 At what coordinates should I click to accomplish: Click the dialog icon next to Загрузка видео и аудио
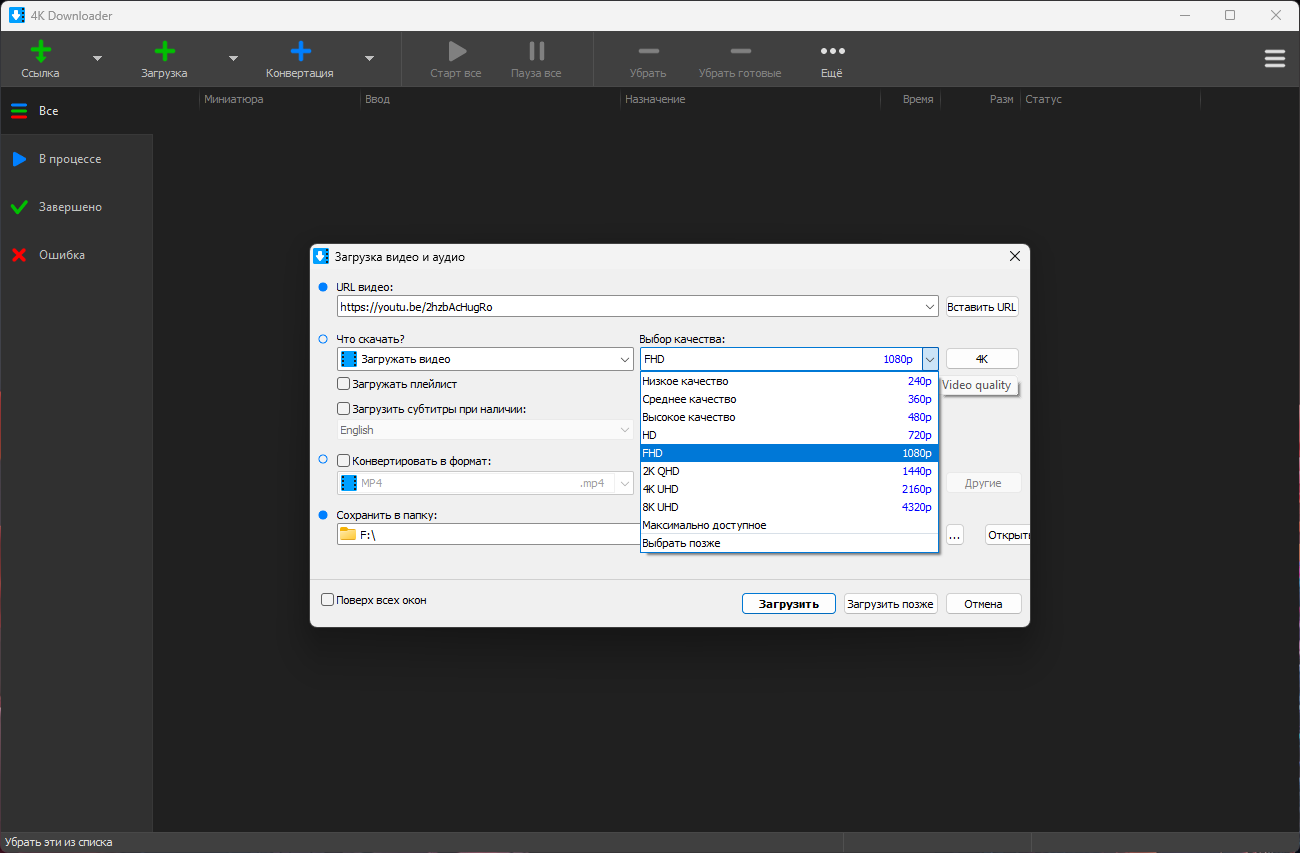(x=321, y=256)
